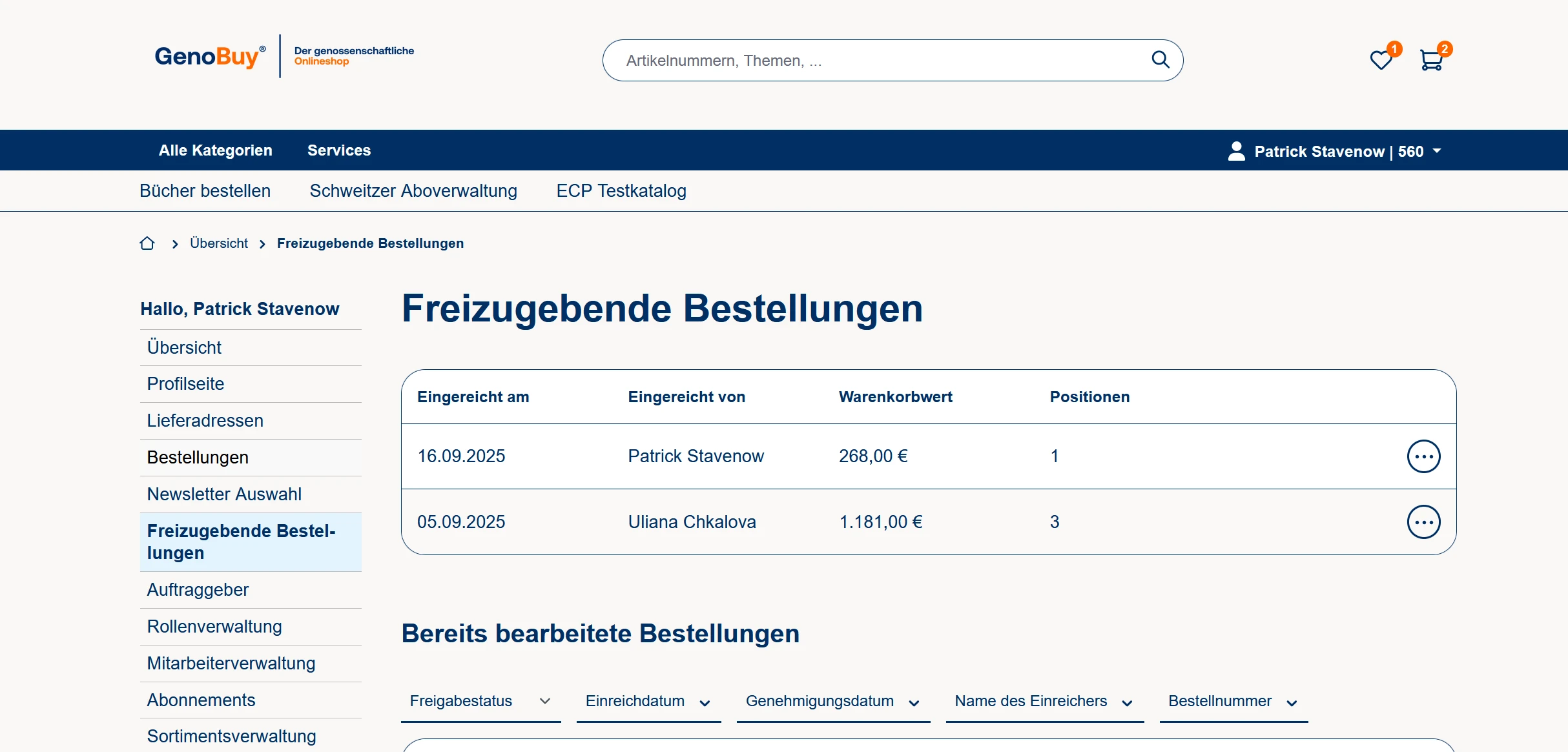Go to Schweitzer Aboverwaltung link
1568x752 pixels.
point(413,191)
